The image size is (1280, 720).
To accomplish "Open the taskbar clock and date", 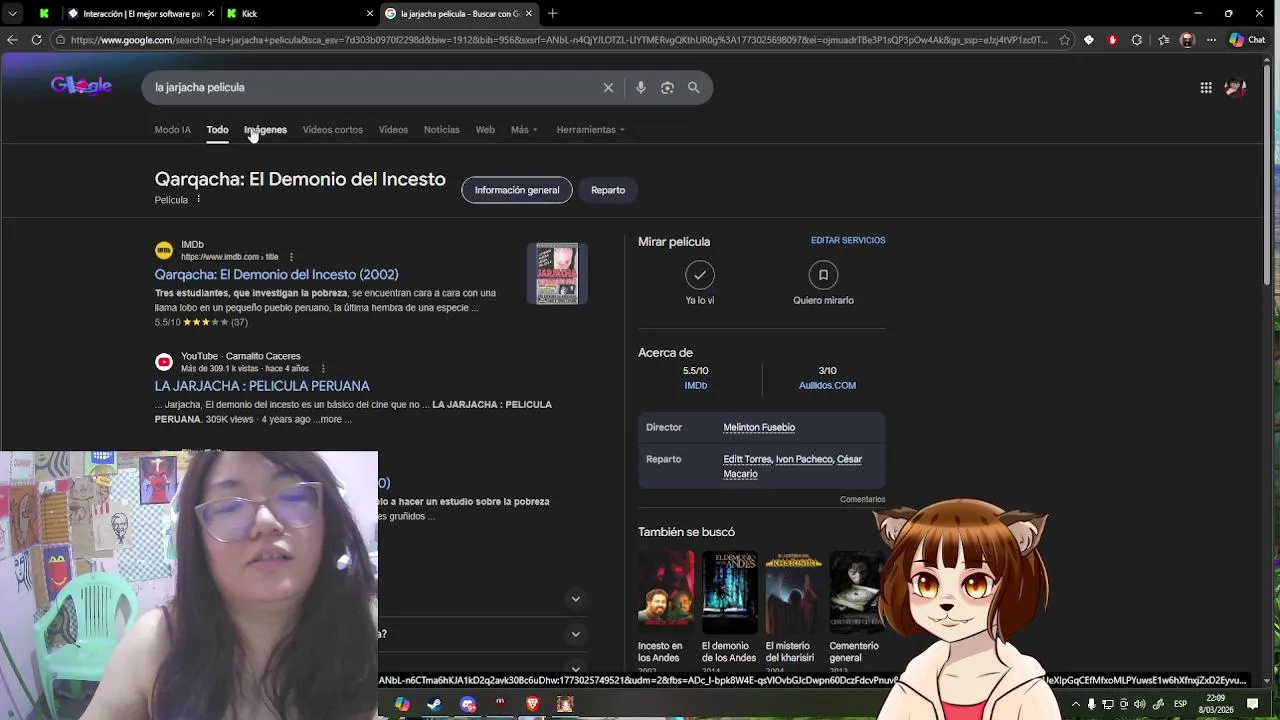I will [x=1215, y=704].
